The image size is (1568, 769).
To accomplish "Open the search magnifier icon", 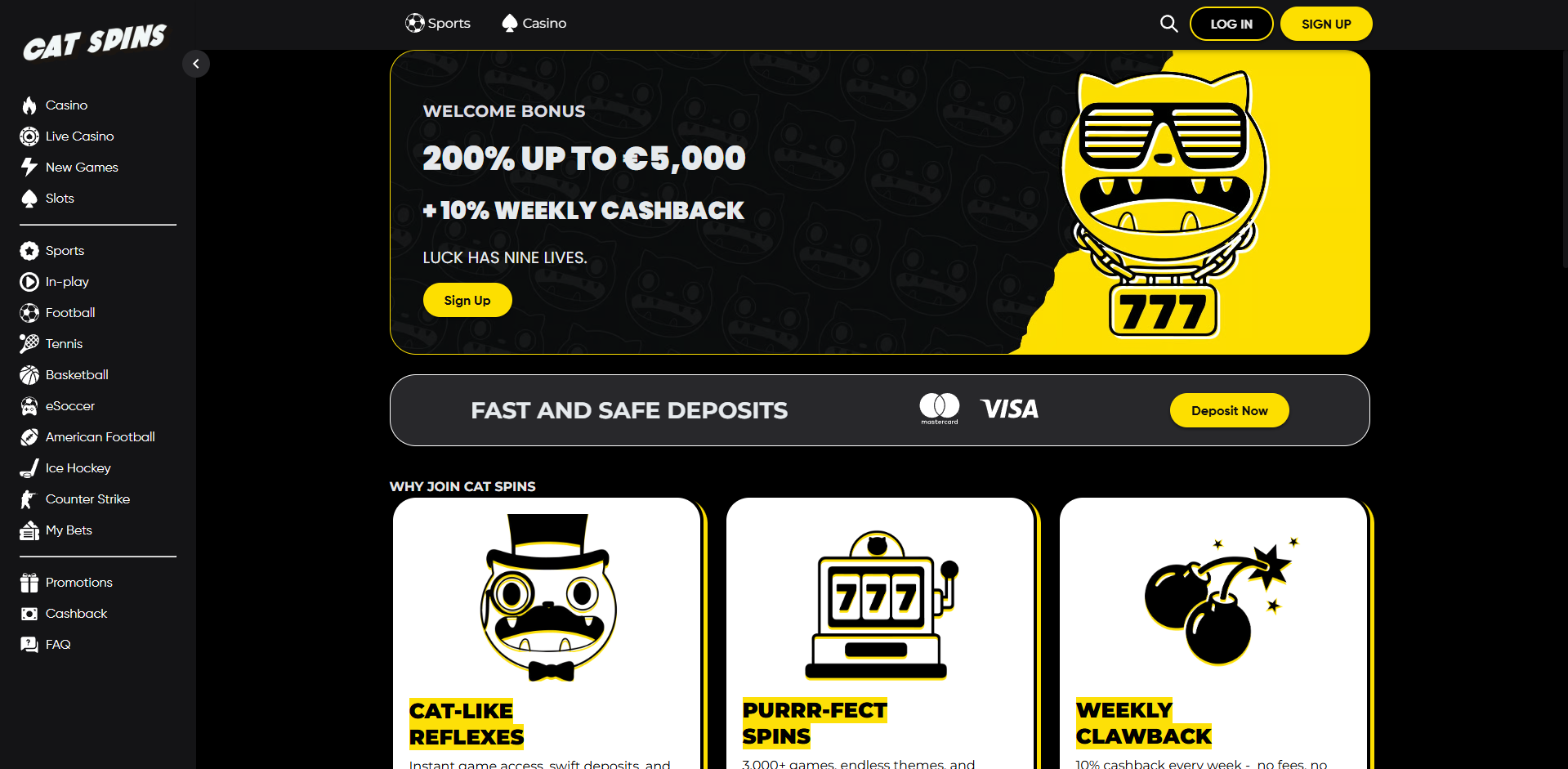I will [1168, 24].
